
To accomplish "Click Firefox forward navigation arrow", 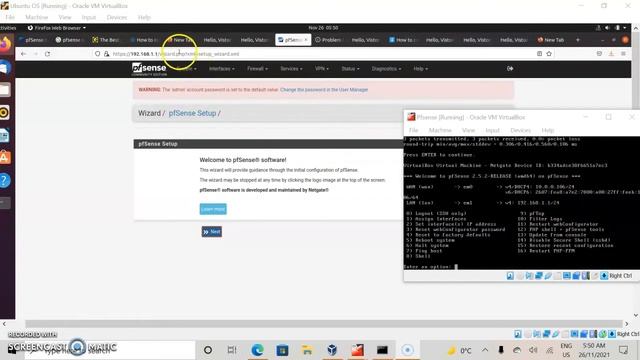I will click(36, 54).
